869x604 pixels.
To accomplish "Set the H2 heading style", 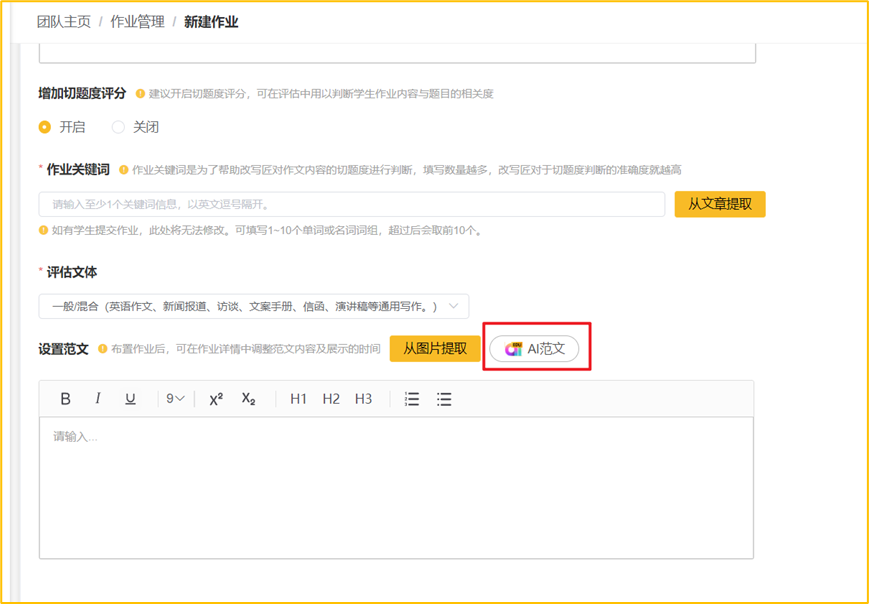I will (x=331, y=398).
